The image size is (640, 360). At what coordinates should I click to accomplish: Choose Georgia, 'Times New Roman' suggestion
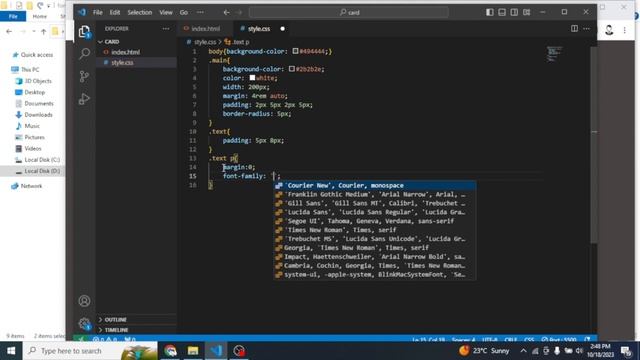click(375, 248)
